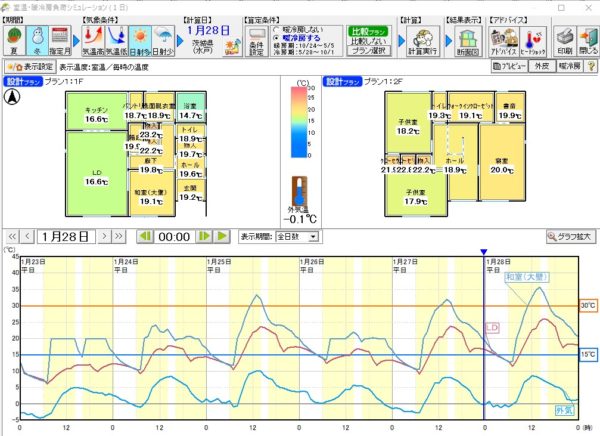Viewport: 600px width, 436px height.
Task: Jump to first day with double-left arrow
Action: 12,236
